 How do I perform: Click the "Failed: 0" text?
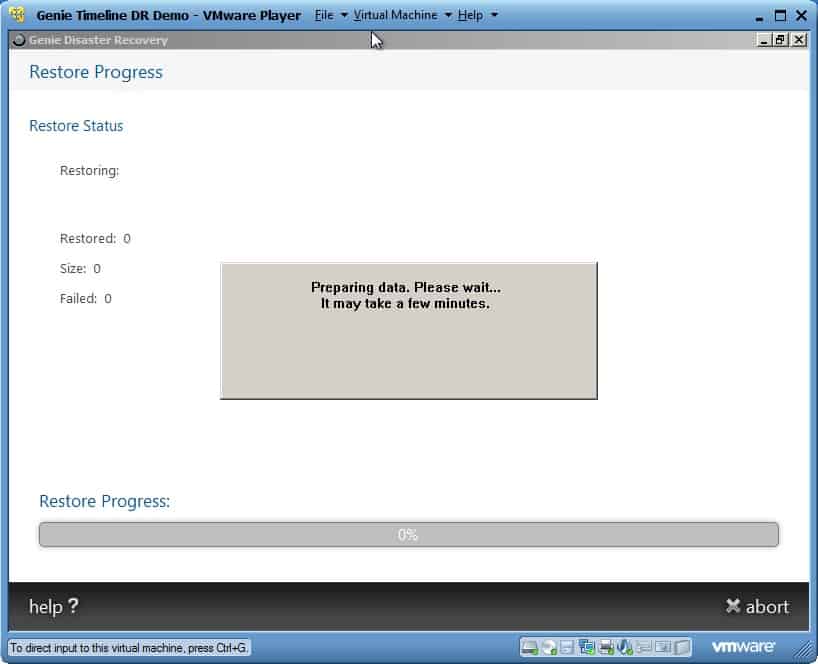click(x=86, y=298)
